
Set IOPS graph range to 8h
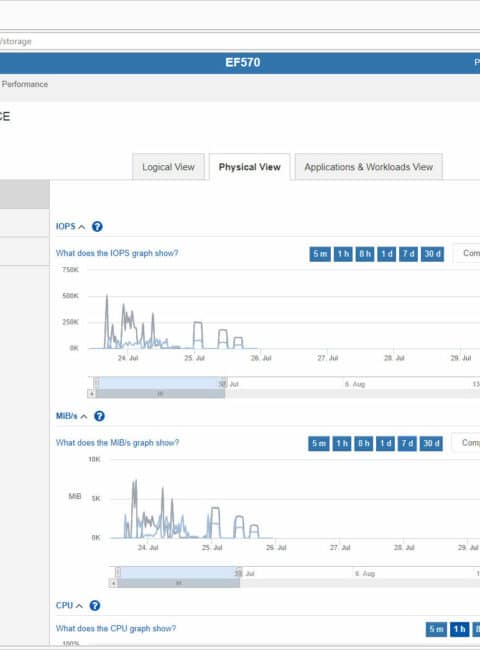pos(365,254)
